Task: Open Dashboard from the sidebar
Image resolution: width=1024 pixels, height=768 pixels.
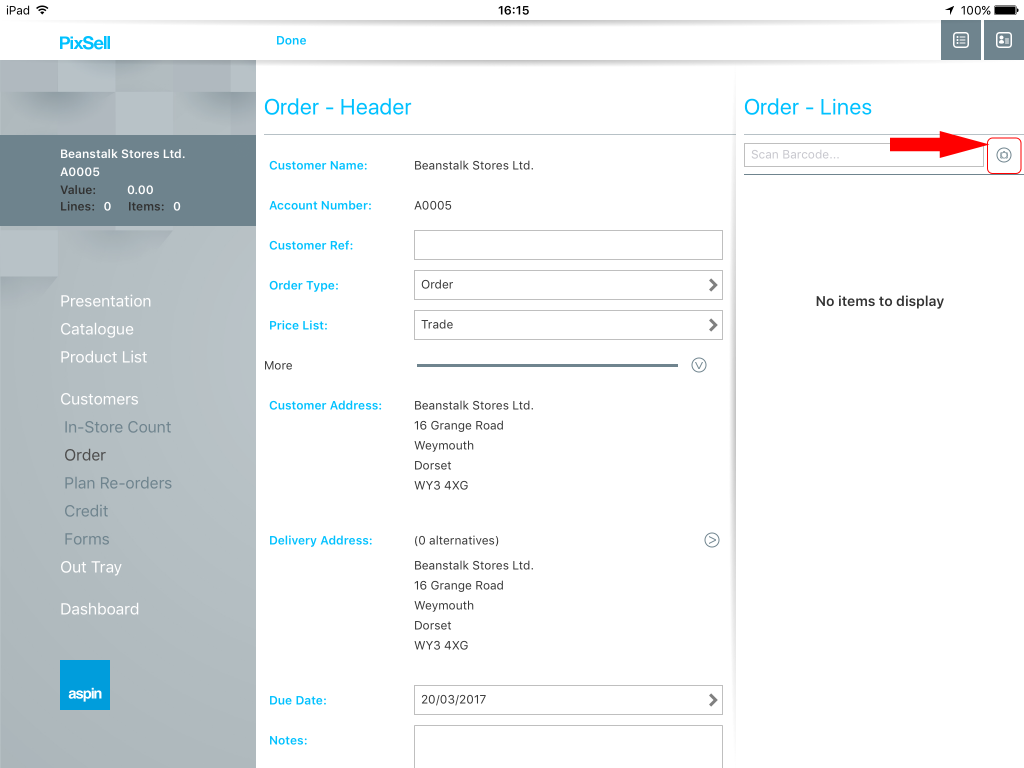Action: click(99, 609)
